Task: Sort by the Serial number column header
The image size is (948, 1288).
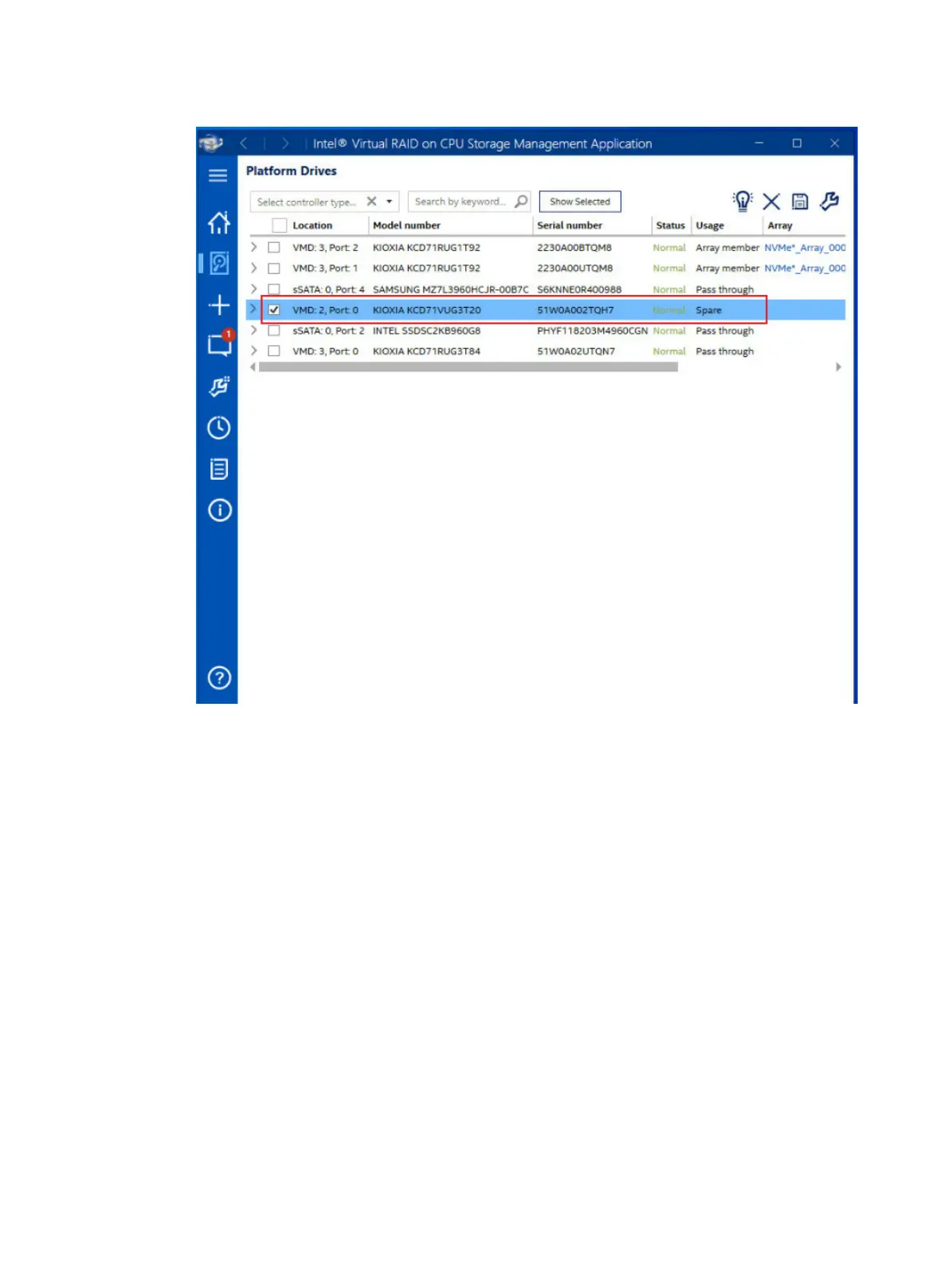Action: 570,226
